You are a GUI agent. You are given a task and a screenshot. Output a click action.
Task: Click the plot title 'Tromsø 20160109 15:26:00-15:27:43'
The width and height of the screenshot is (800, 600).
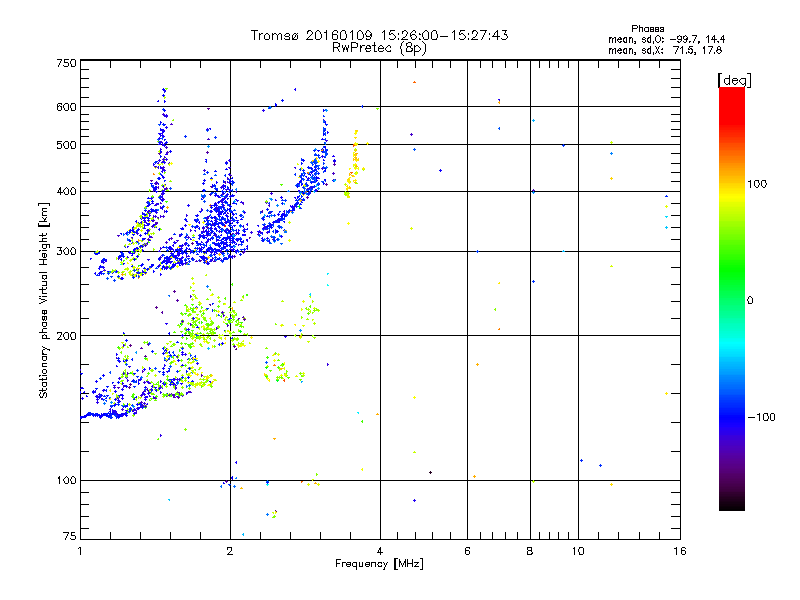379,35
